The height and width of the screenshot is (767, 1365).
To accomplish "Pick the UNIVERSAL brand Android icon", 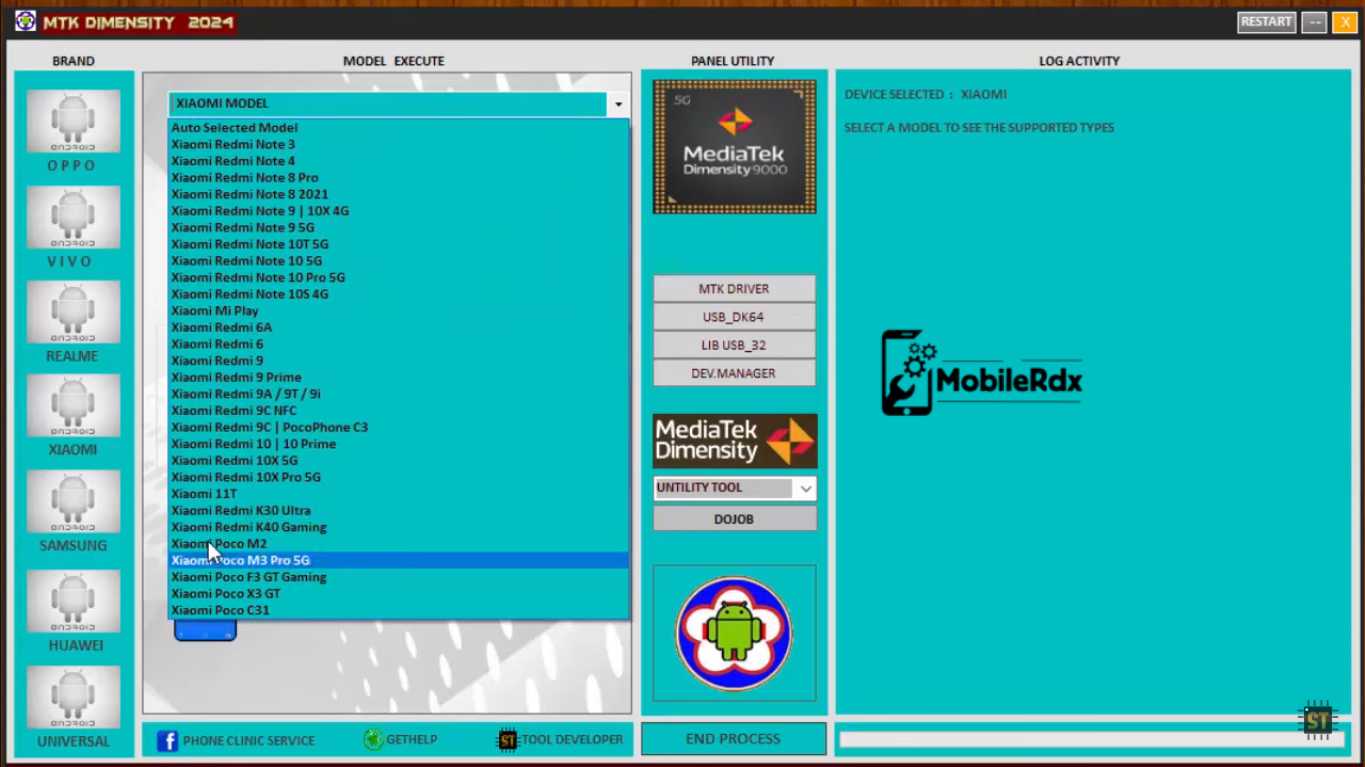I will point(73,697).
